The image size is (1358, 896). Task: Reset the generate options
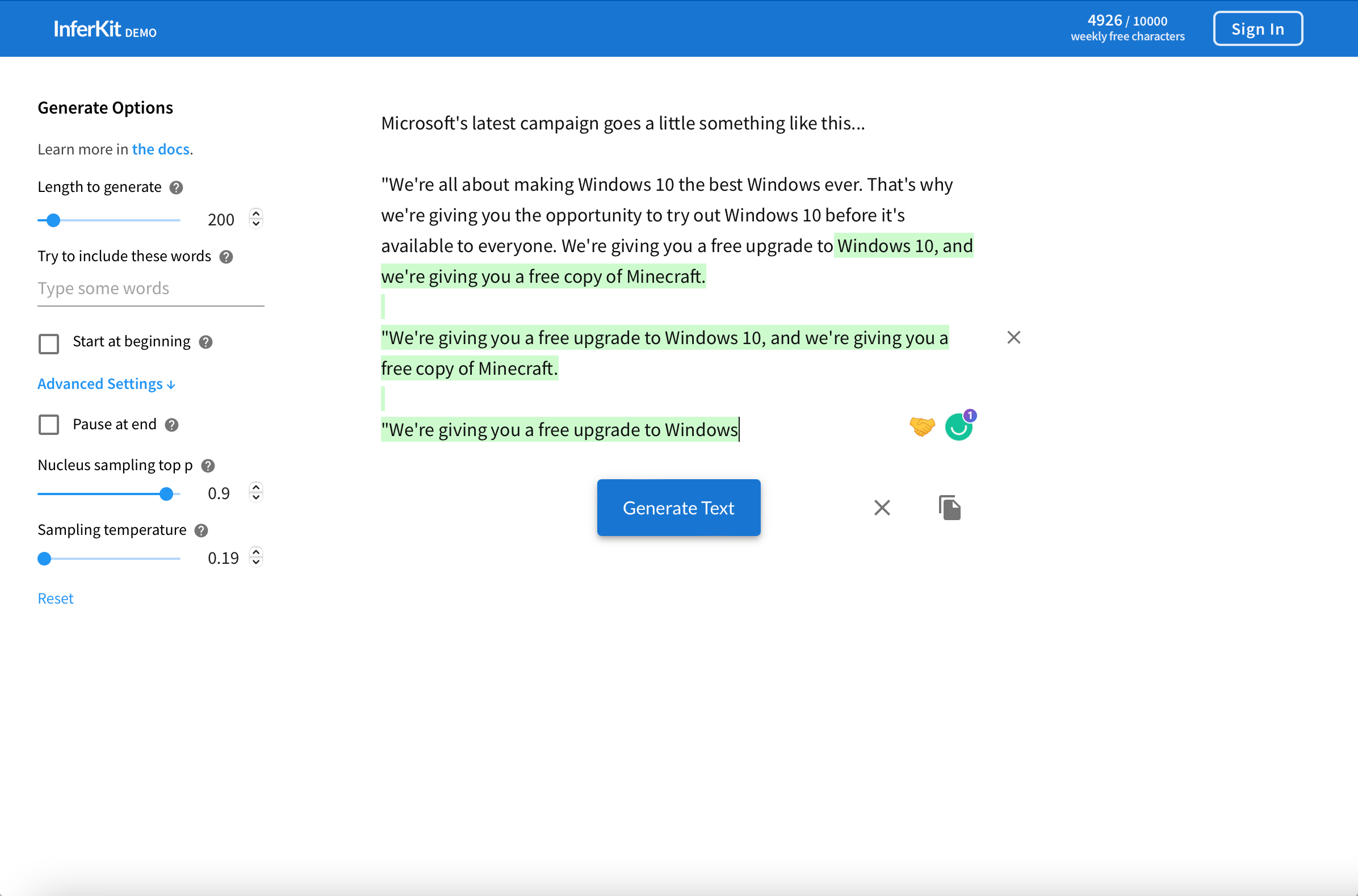(x=56, y=598)
